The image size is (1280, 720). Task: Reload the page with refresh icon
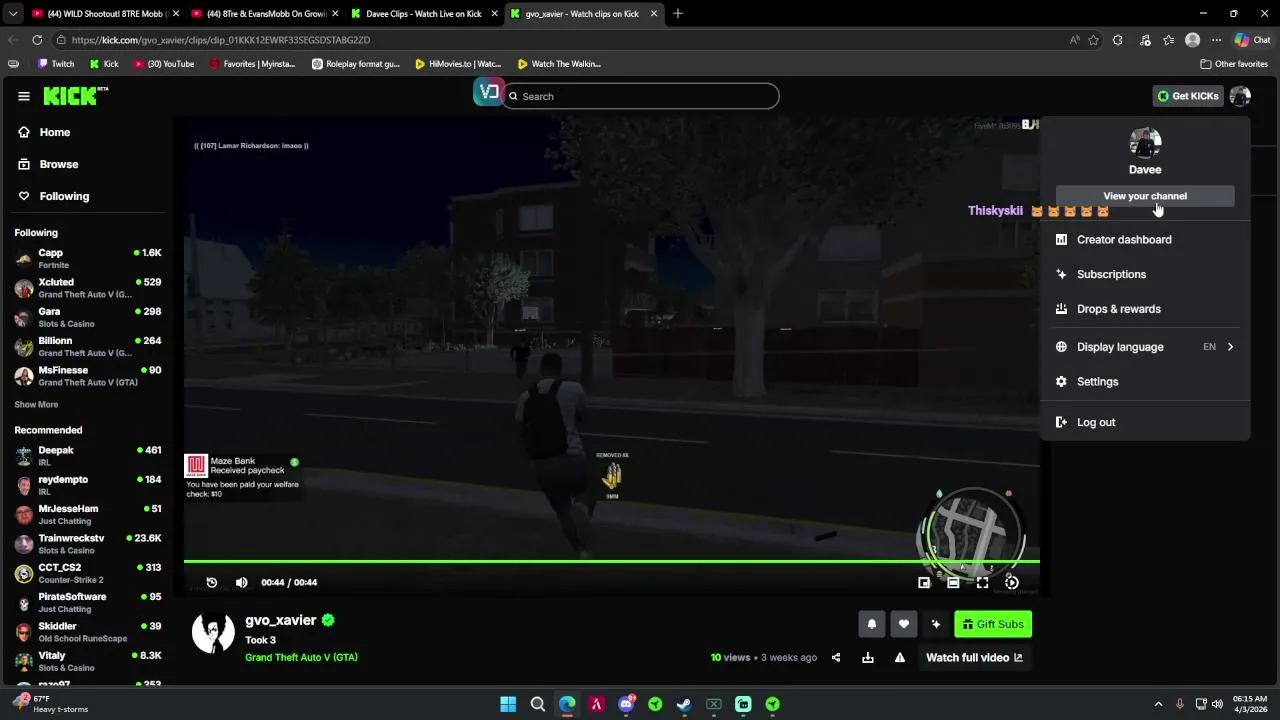(x=37, y=40)
